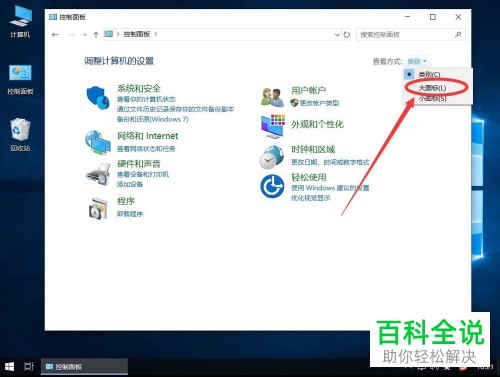Open the 网络和 Internet heading link

[147, 136]
